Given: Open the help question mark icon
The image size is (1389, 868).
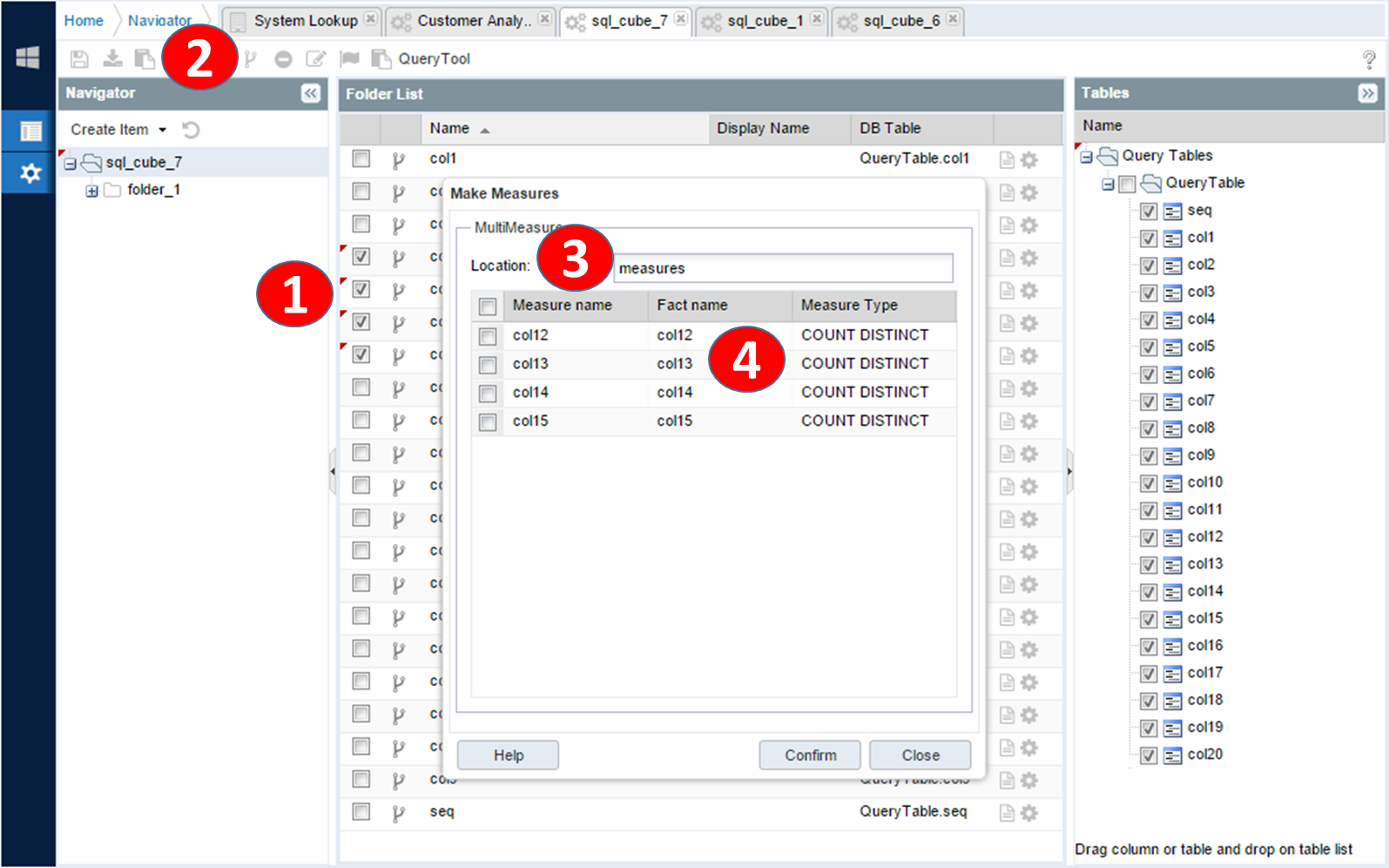Looking at the screenshot, I should pyautogui.click(x=1368, y=59).
